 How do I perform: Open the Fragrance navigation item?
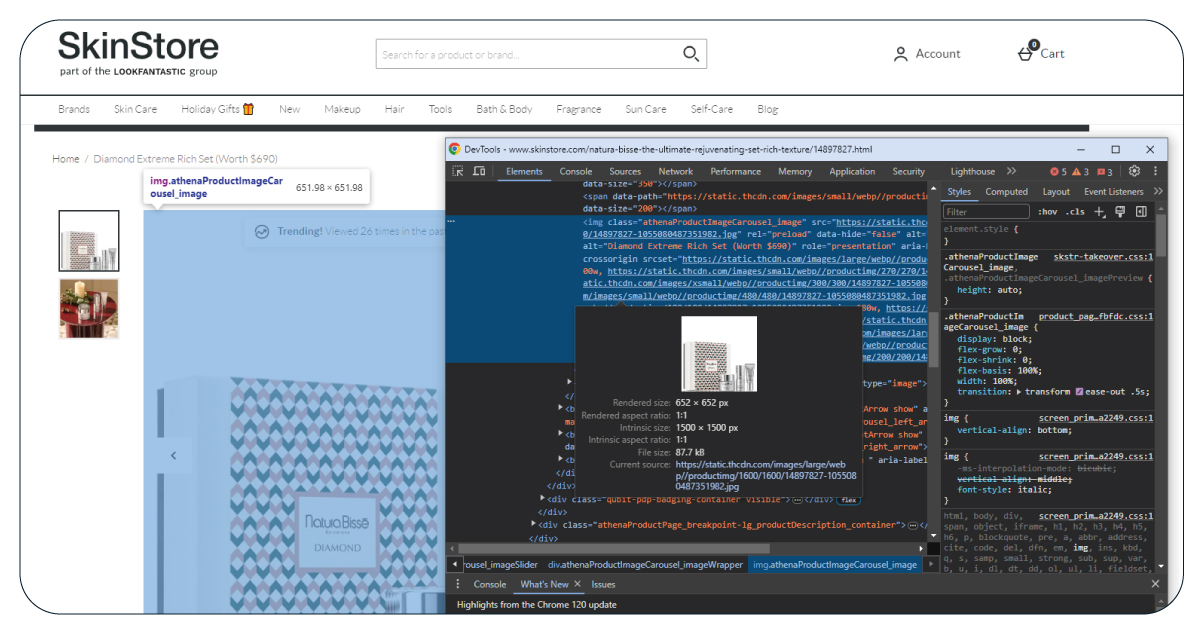(579, 109)
